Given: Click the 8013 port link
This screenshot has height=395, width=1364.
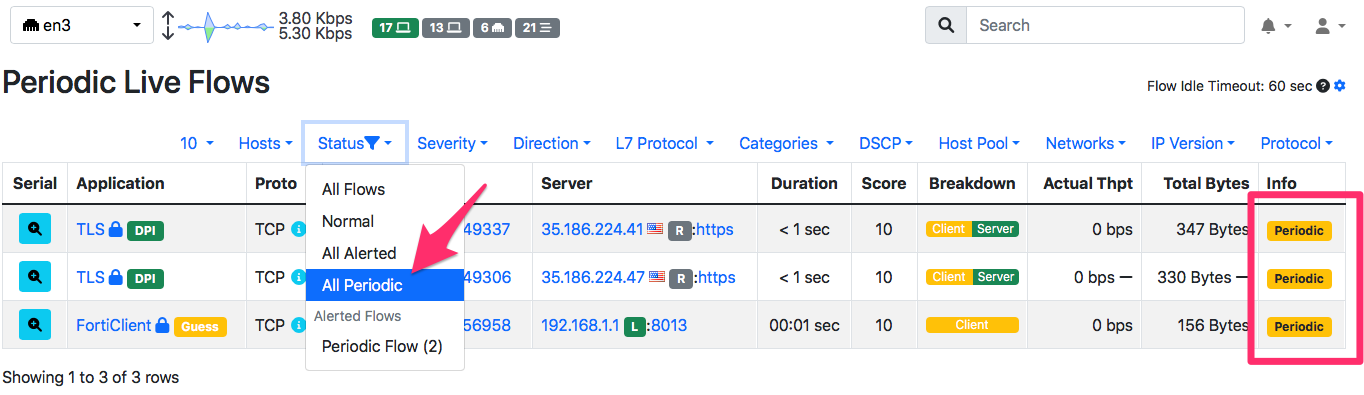Looking at the screenshot, I should pyautogui.click(x=669, y=325).
